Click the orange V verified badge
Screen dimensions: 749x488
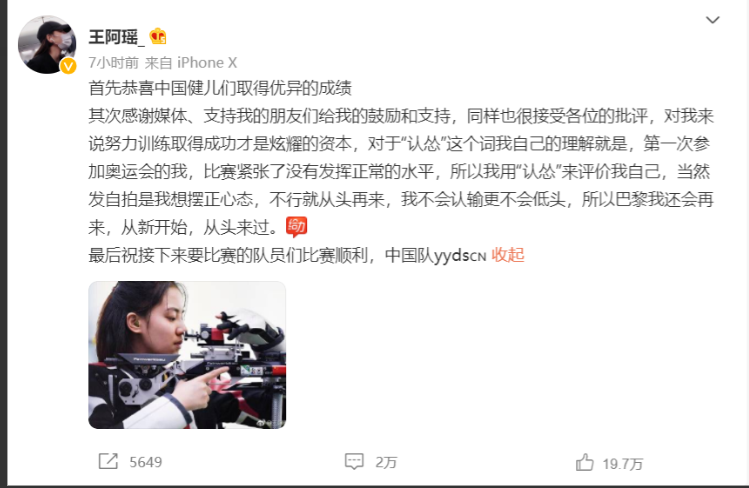tap(68, 66)
